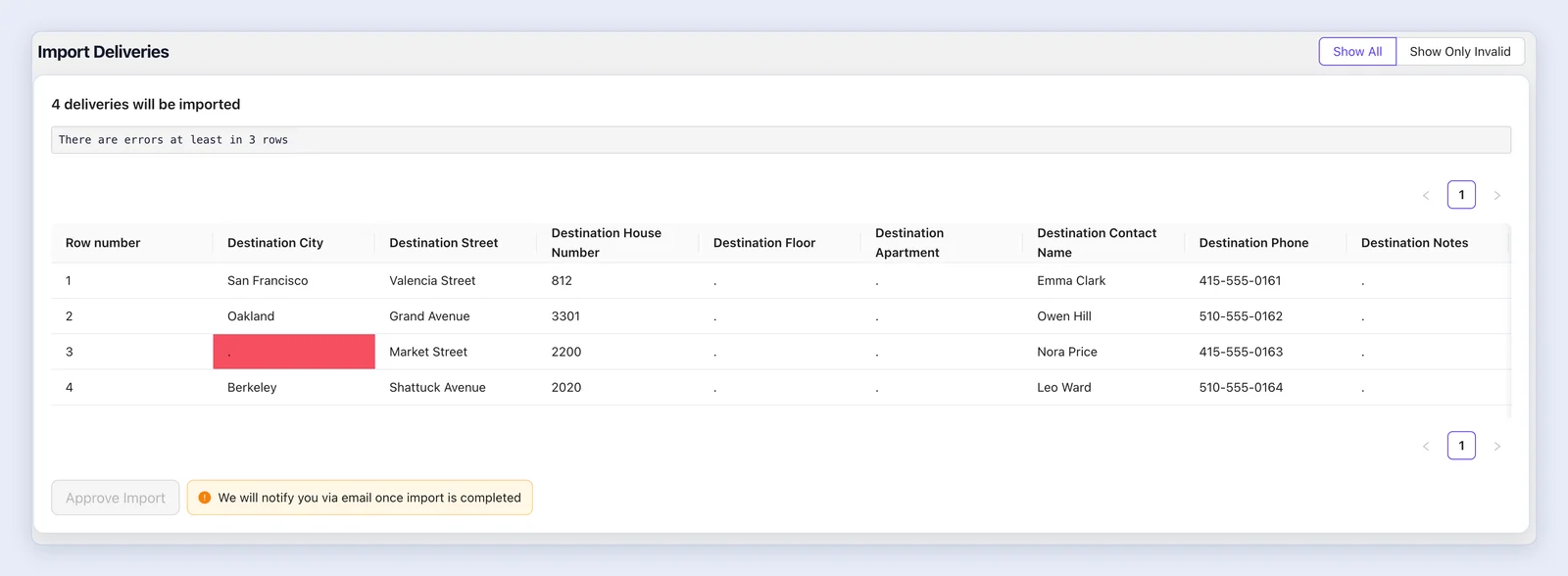Click the Approve Import button
This screenshot has height=576, width=1568.
116,498
